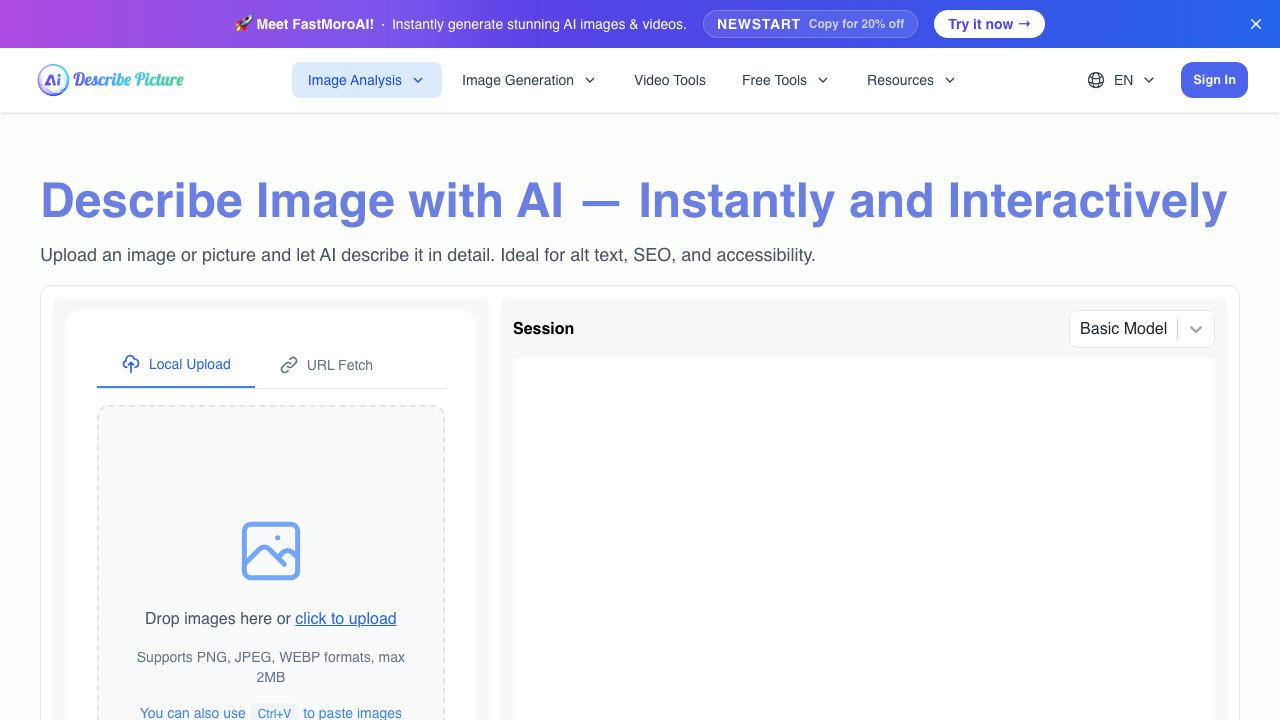Click the Local Upload cloud icon
1280x720 pixels.
coord(131,364)
